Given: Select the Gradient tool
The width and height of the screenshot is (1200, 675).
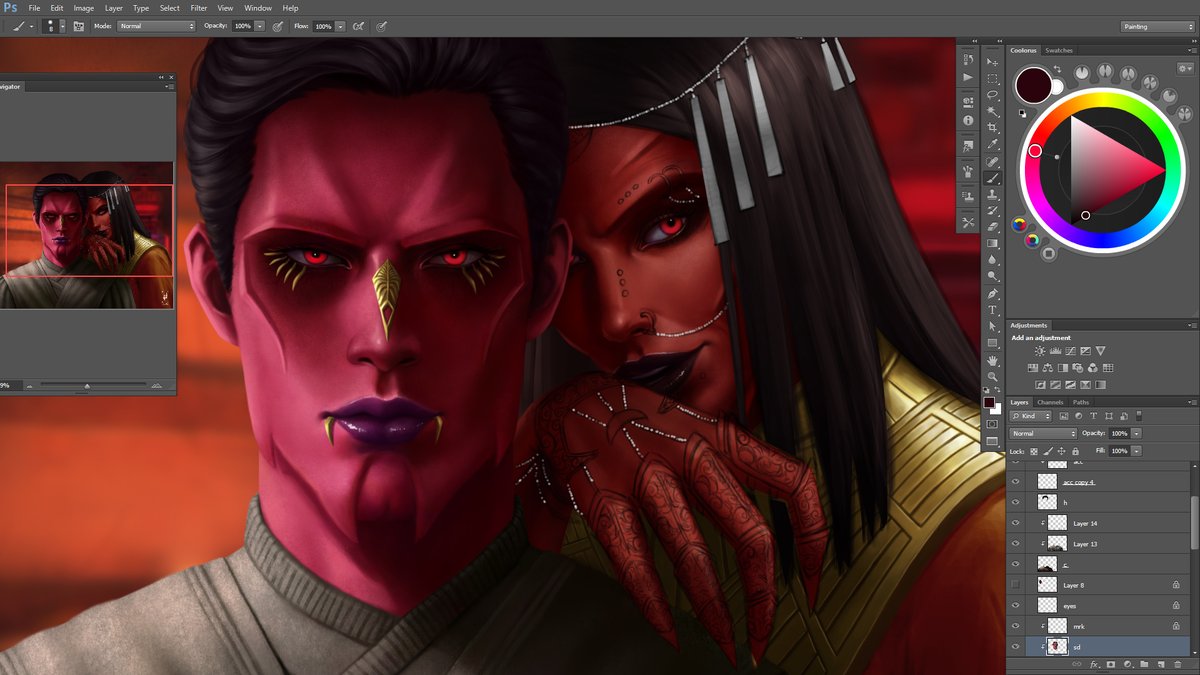Looking at the screenshot, I should (x=992, y=243).
